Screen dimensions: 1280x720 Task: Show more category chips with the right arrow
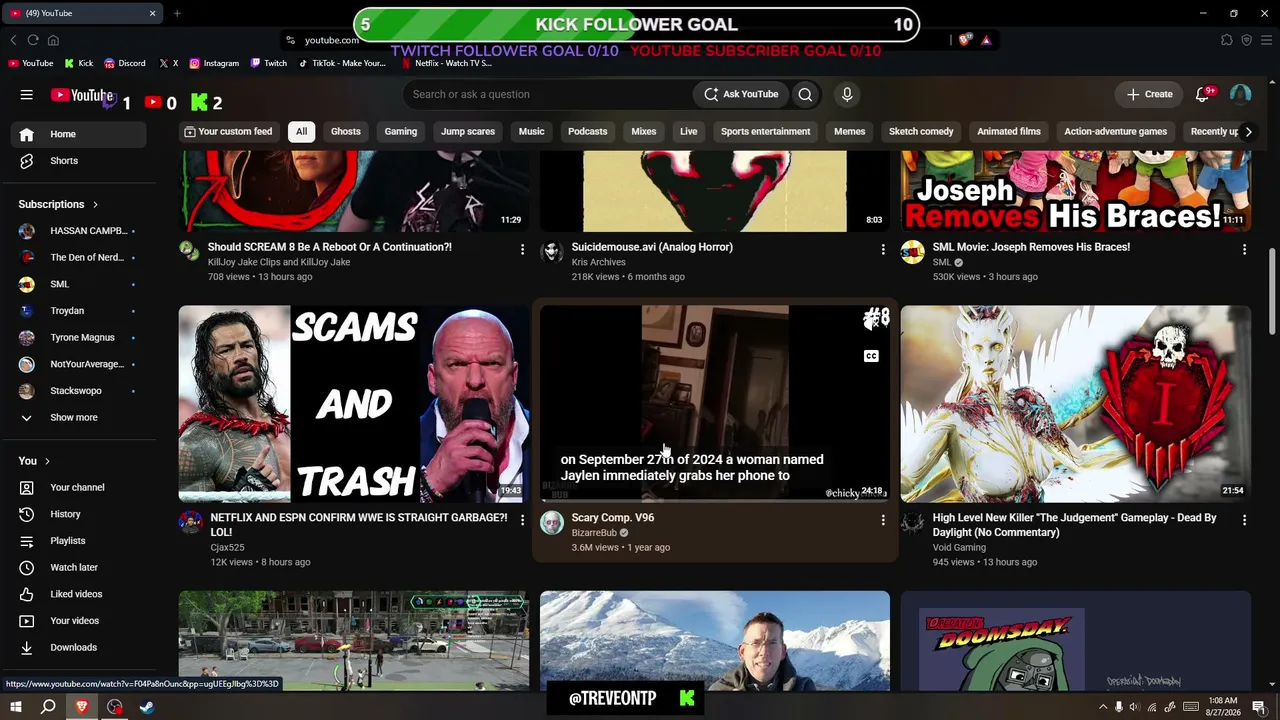1248,132
